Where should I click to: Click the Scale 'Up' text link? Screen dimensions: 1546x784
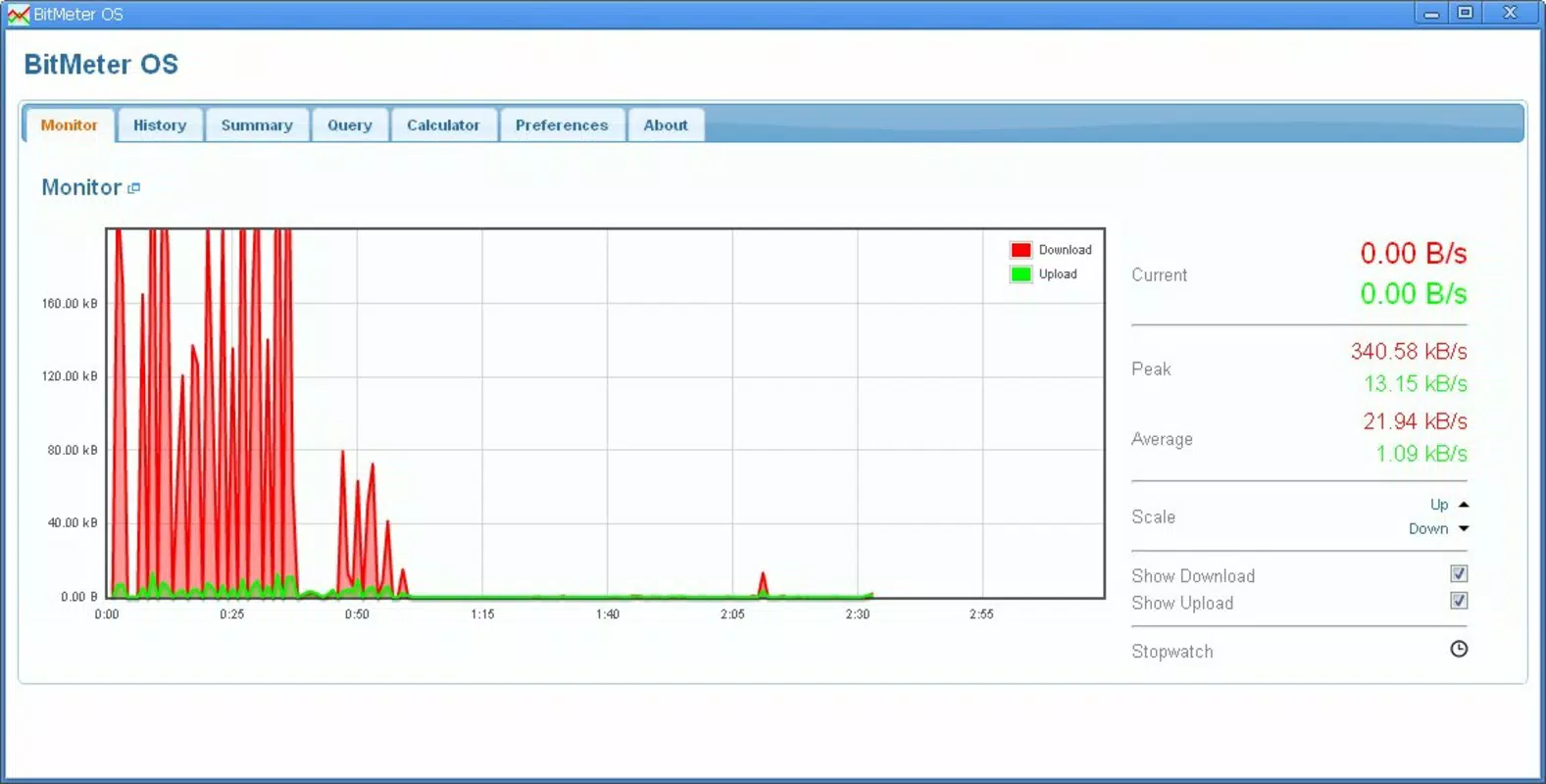click(1438, 505)
